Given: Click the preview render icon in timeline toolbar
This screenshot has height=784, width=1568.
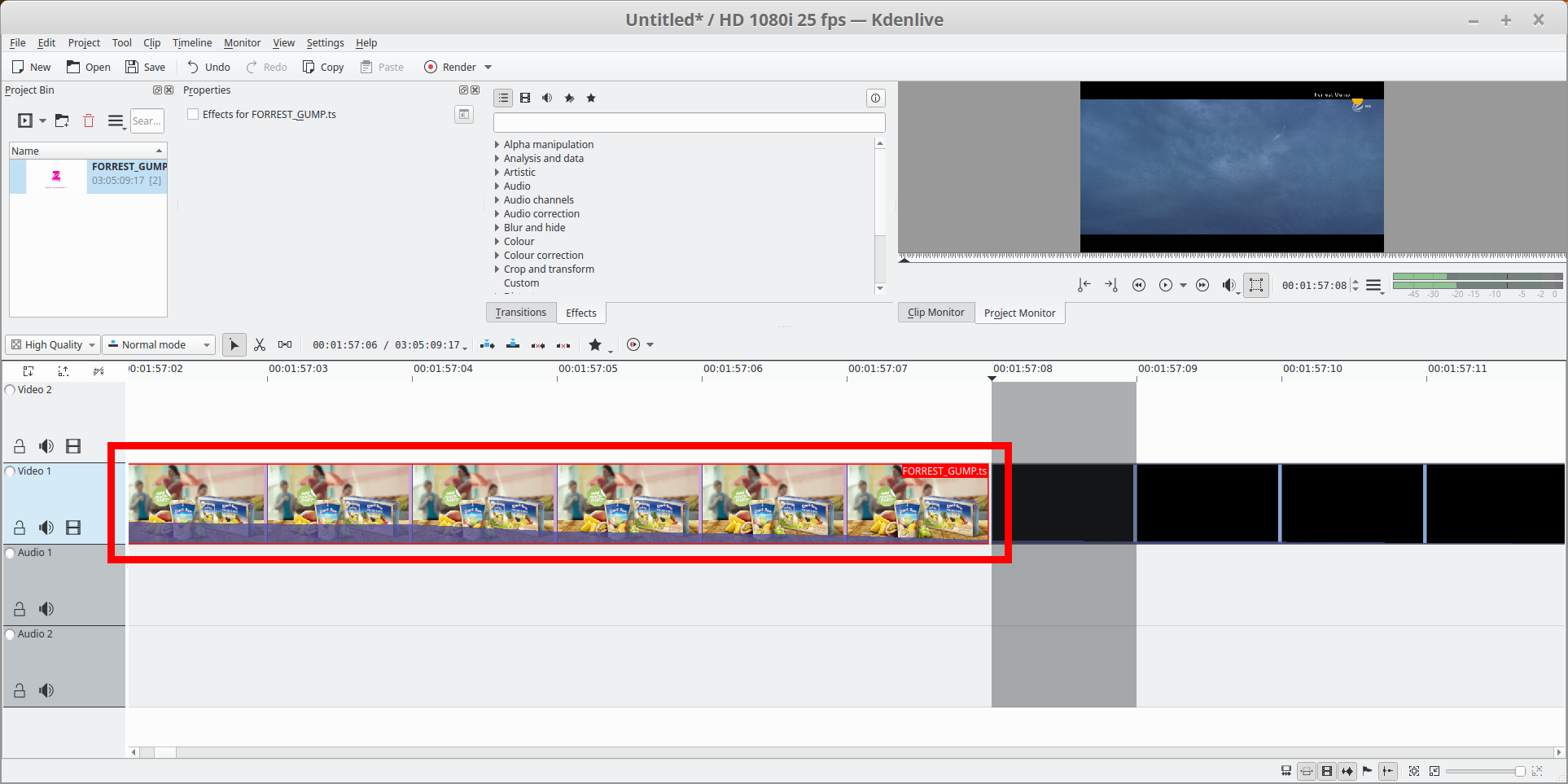Looking at the screenshot, I should tap(633, 345).
